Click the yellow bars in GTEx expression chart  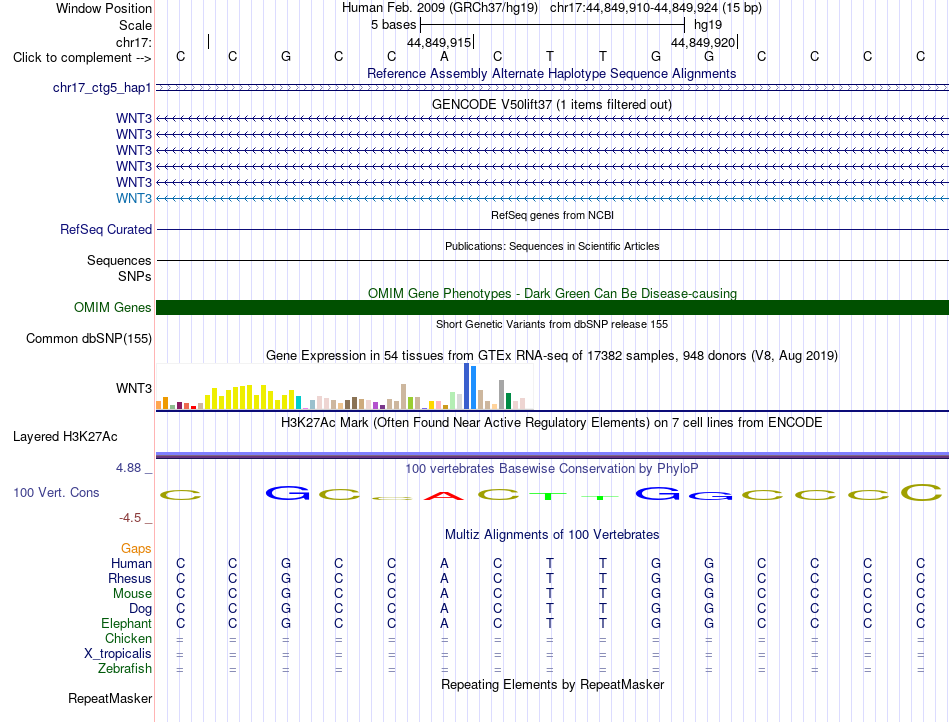[x=253, y=397]
